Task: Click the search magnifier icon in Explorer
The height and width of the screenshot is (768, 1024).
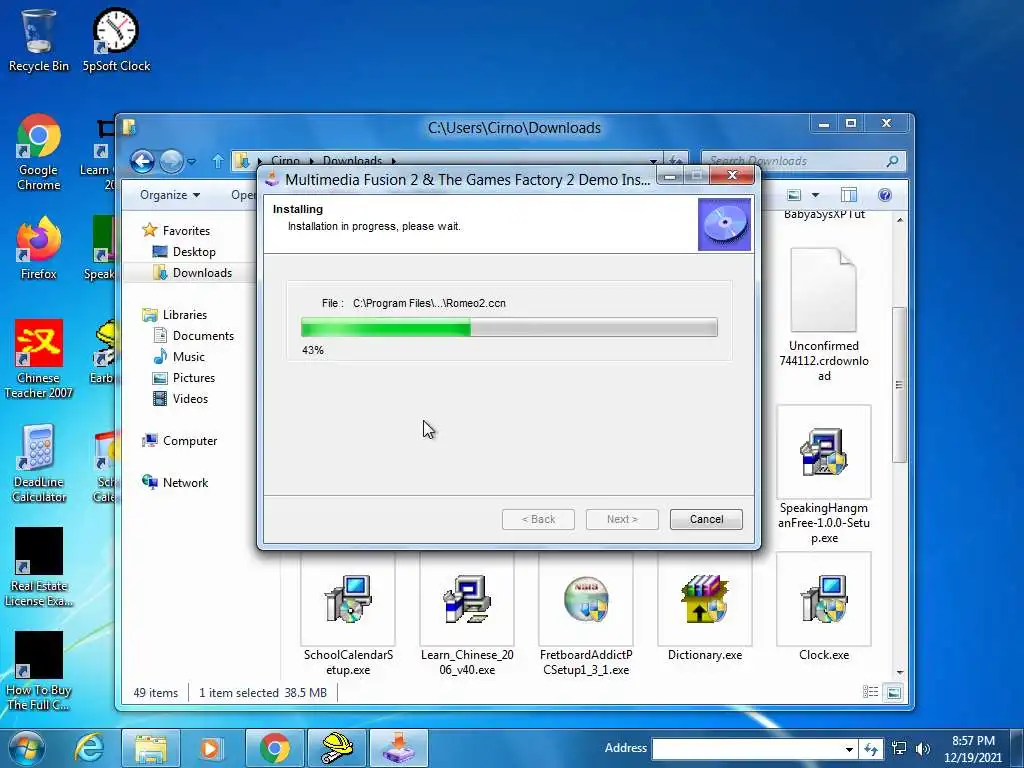Action: pyautogui.click(x=892, y=161)
